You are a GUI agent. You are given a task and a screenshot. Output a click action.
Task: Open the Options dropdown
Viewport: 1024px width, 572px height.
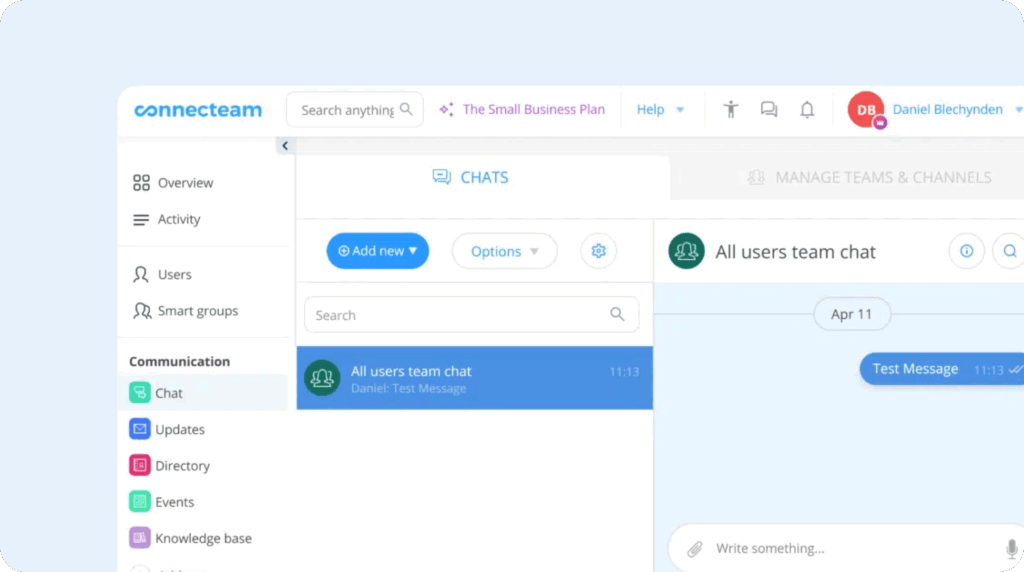(505, 251)
